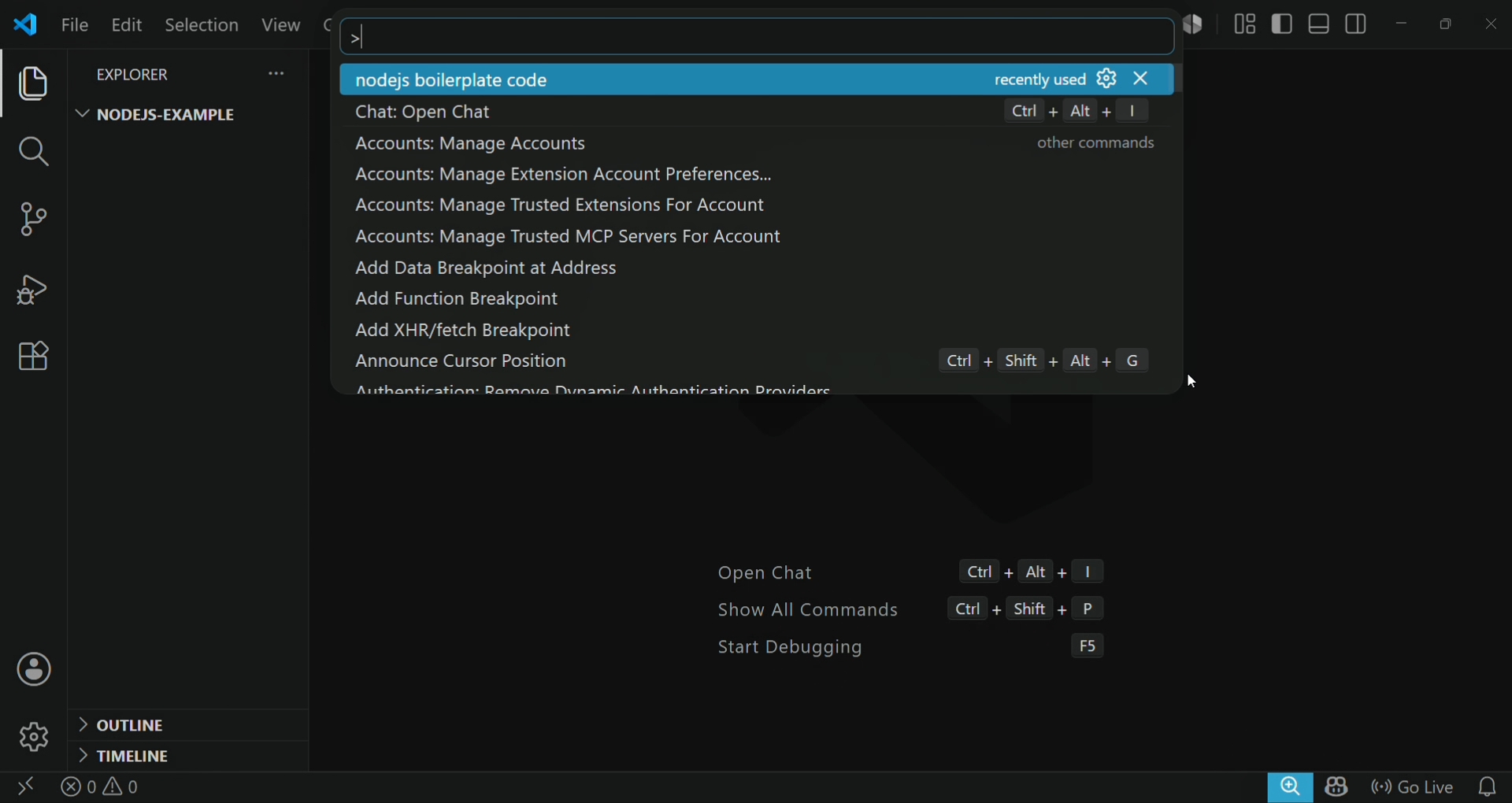This screenshot has height=803, width=1512.
Task: Select Manage Trusted MCP Servers For Account
Action: point(757,237)
